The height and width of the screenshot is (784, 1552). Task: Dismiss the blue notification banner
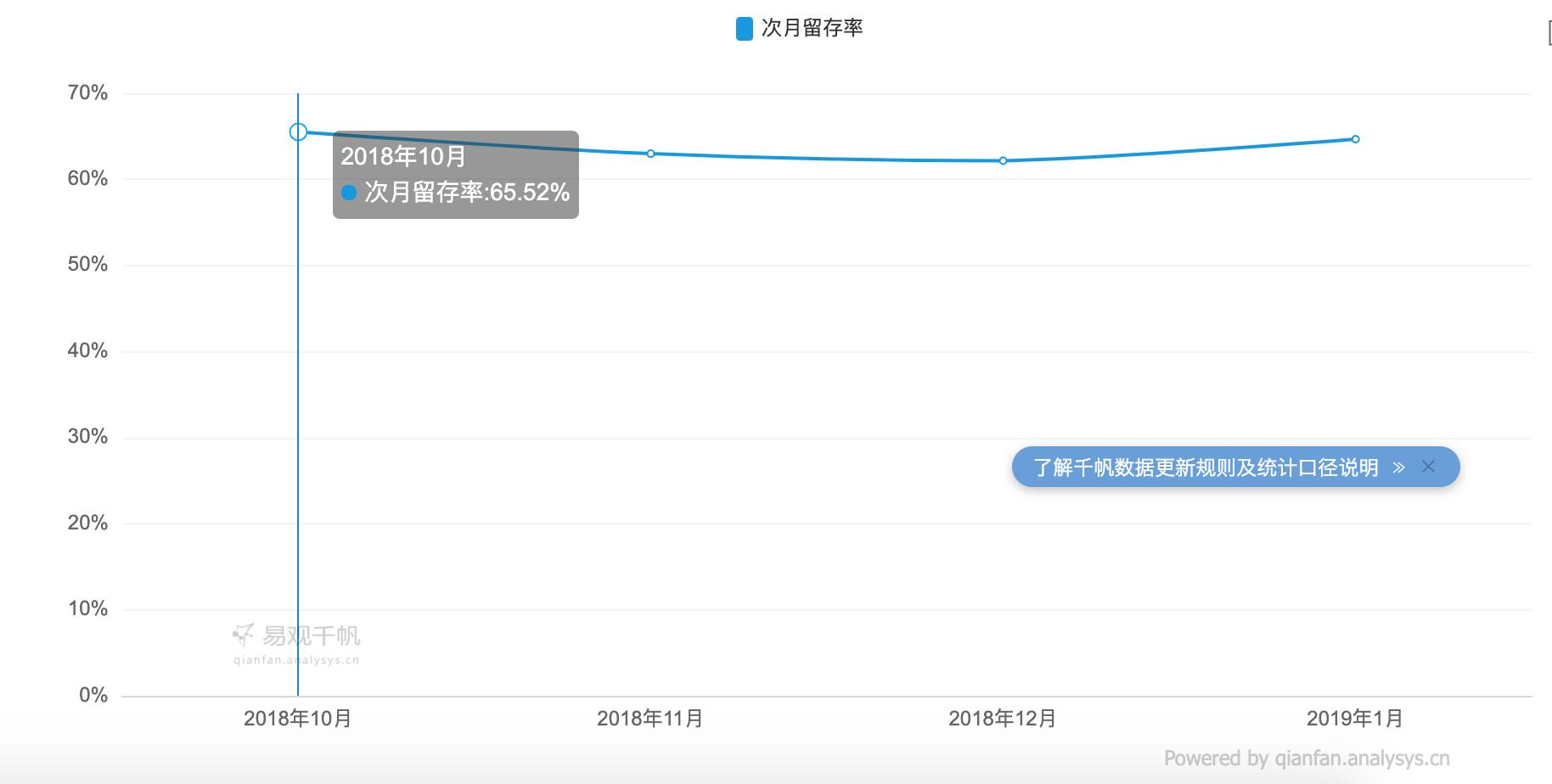1427,467
